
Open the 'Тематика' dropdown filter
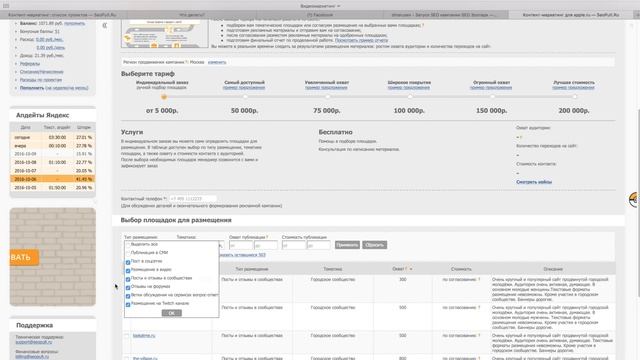click(x=221, y=245)
